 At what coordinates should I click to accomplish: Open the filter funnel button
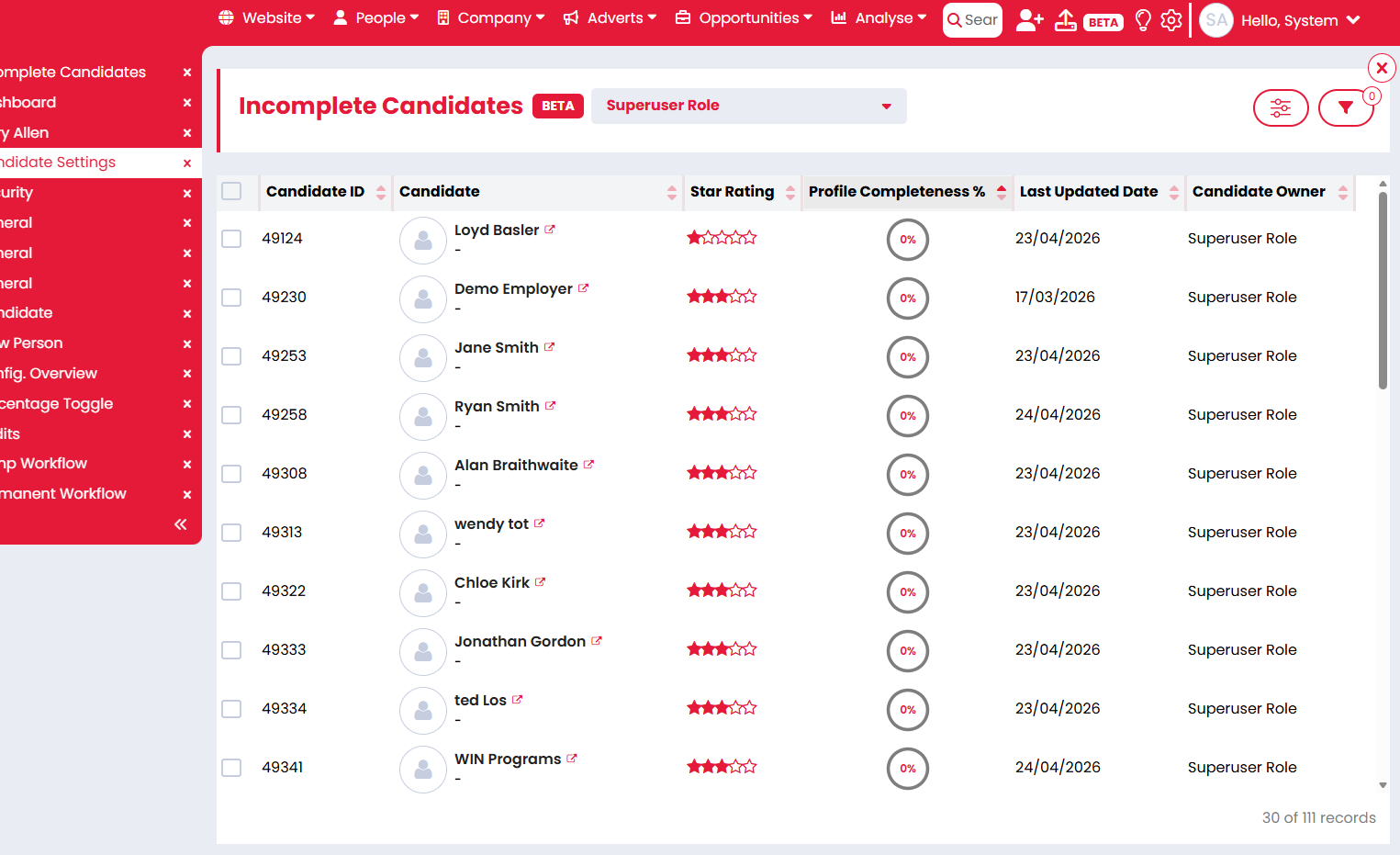click(x=1346, y=108)
